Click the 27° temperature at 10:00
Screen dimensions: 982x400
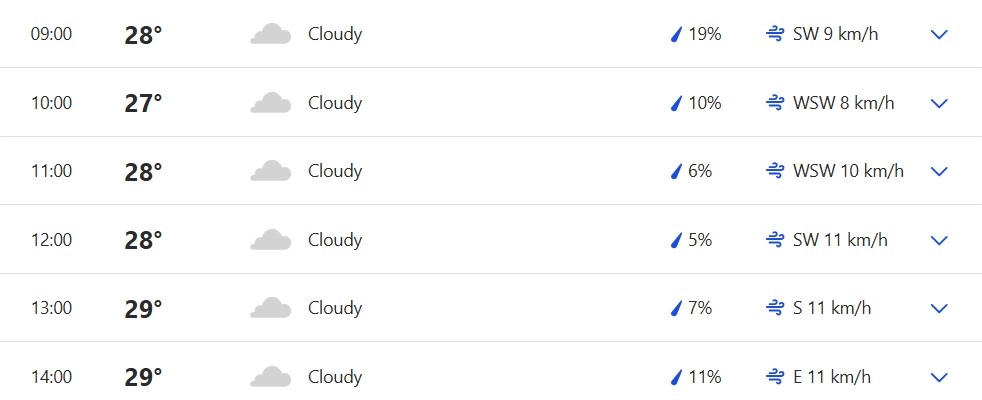click(x=143, y=103)
